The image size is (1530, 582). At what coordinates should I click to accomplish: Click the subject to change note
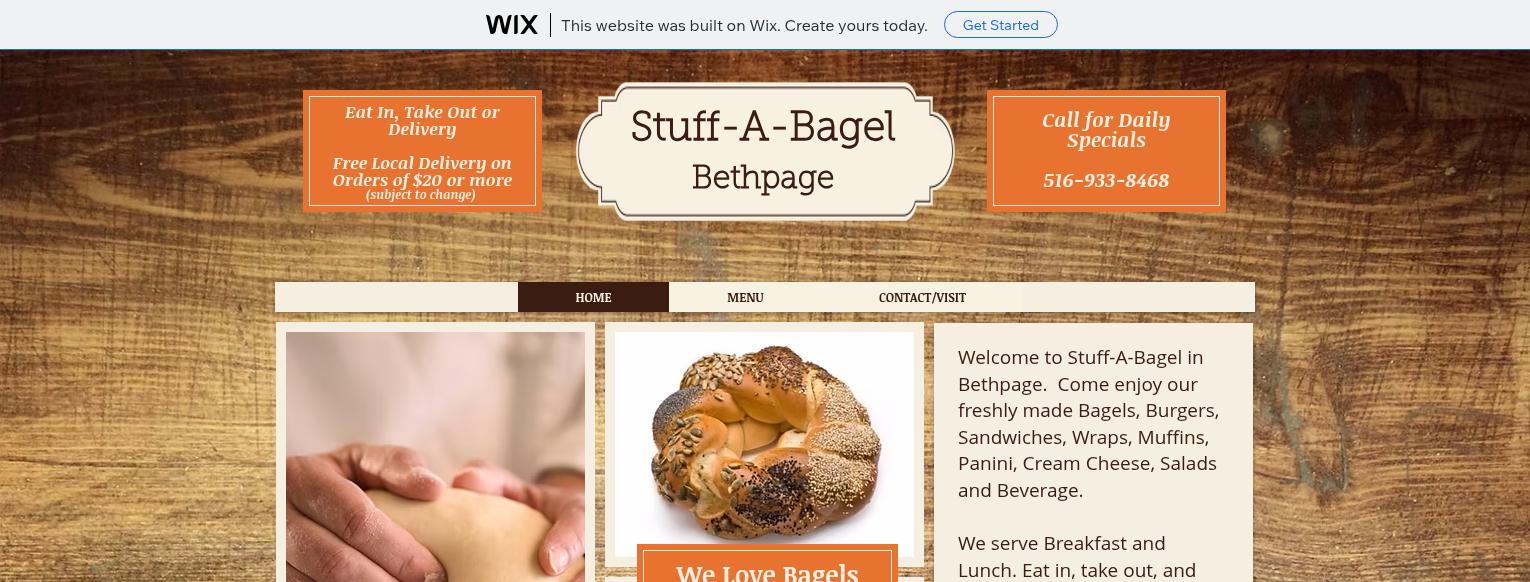(x=421, y=195)
